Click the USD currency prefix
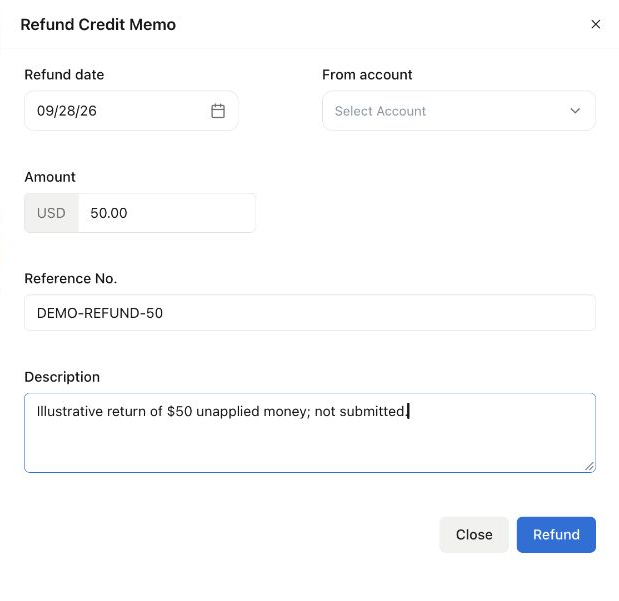The image size is (619, 601). coord(51,213)
